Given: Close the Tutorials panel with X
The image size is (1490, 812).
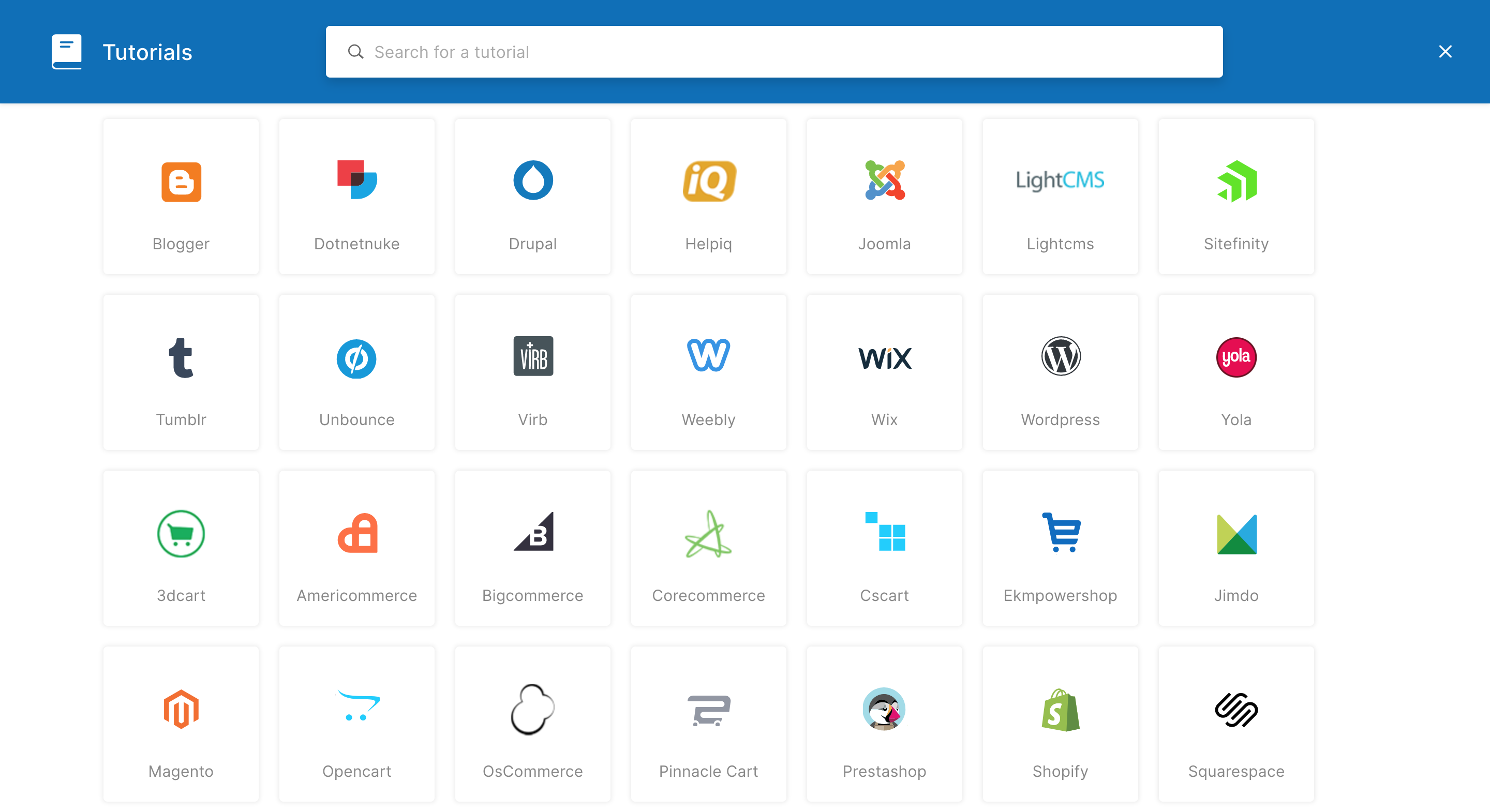Looking at the screenshot, I should 1444,52.
